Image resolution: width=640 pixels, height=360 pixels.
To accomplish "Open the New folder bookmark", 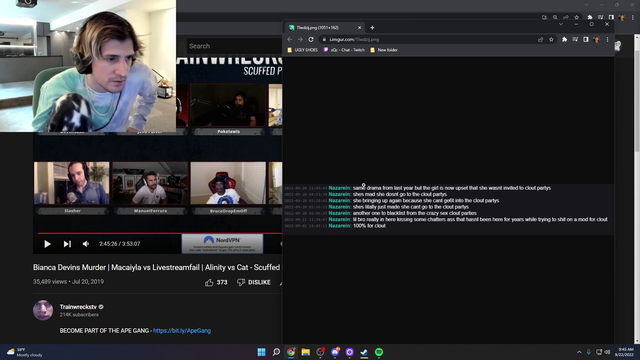I will click(384, 50).
